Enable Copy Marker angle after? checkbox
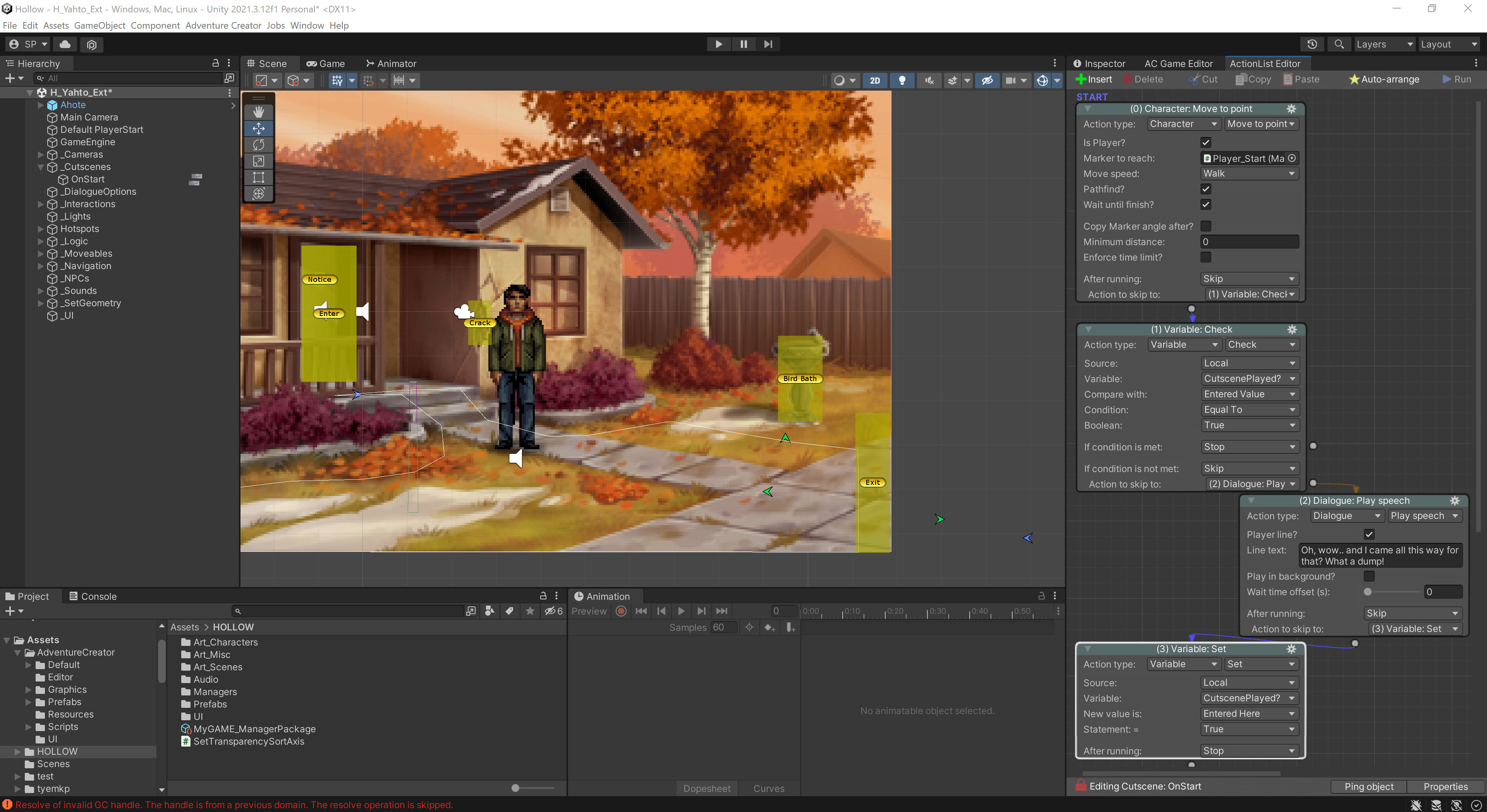Image resolution: width=1487 pixels, height=812 pixels. (1205, 226)
